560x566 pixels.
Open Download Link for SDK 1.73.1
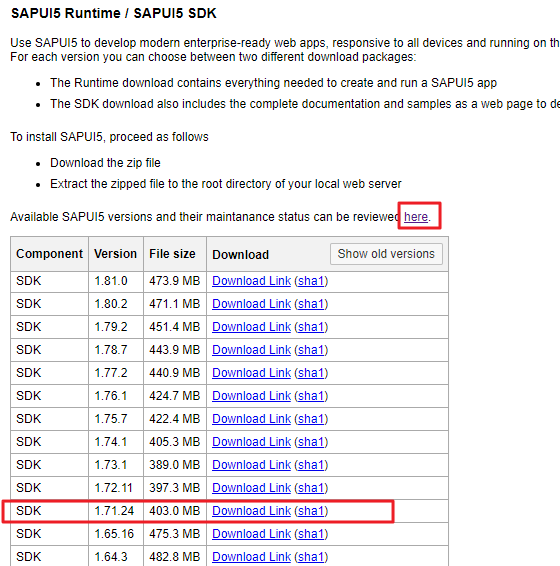pyautogui.click(x=251, y=465)
